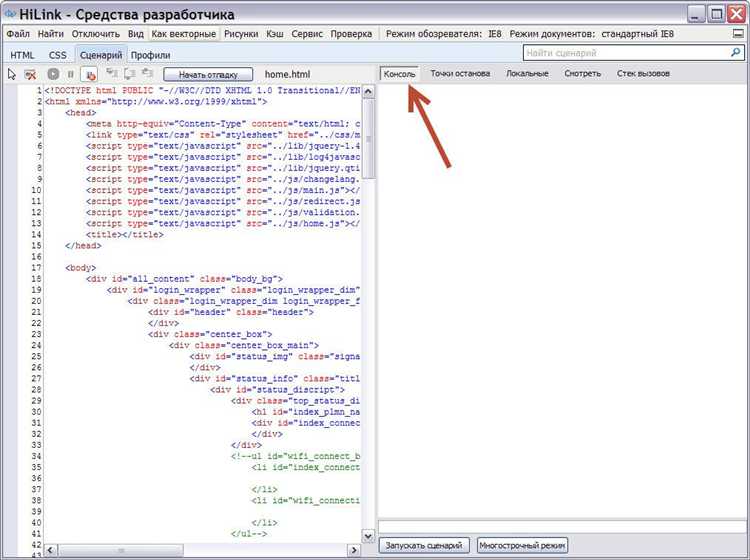This screenshot has width=750, height=560.
Task: Click the vertical scrollbar down arrow in the code pane
Action: tap(368, 536)
